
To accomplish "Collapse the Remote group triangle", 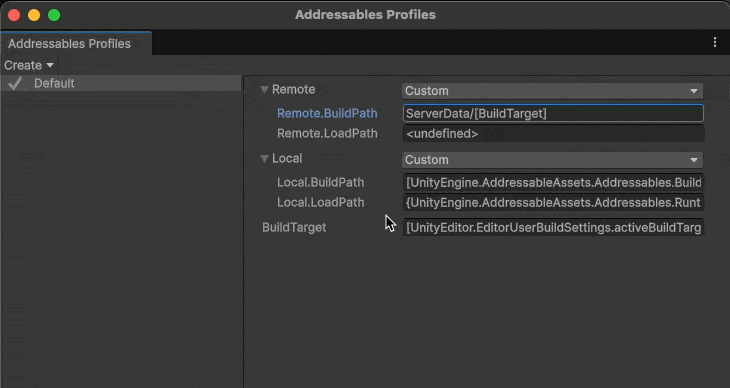I will (x=264, y=89).
